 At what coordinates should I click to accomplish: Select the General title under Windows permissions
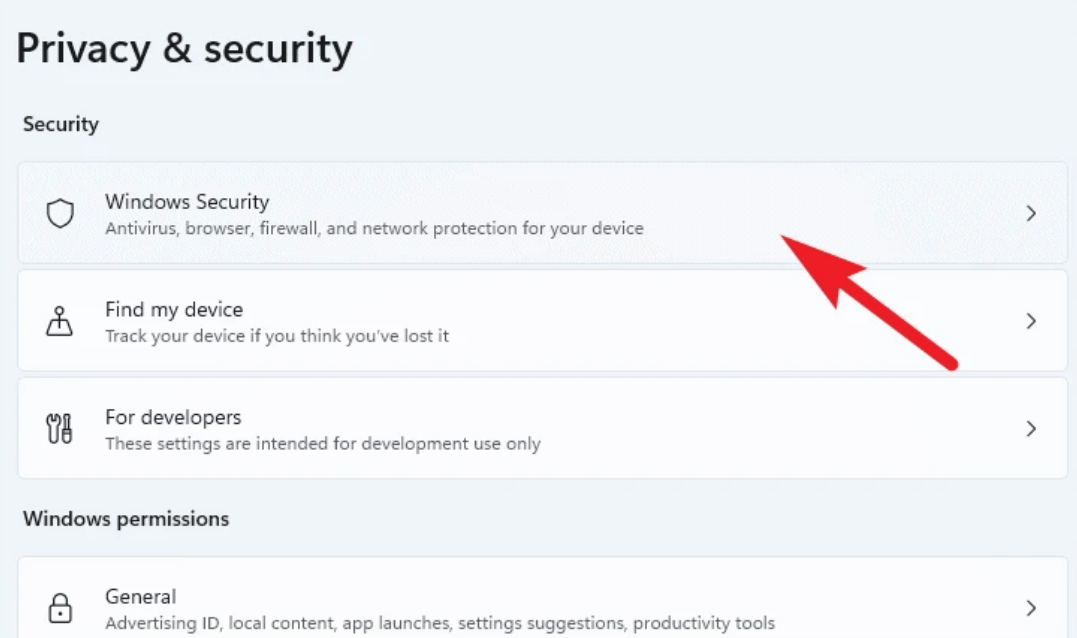pyautogui.click(x=141, y=597)
